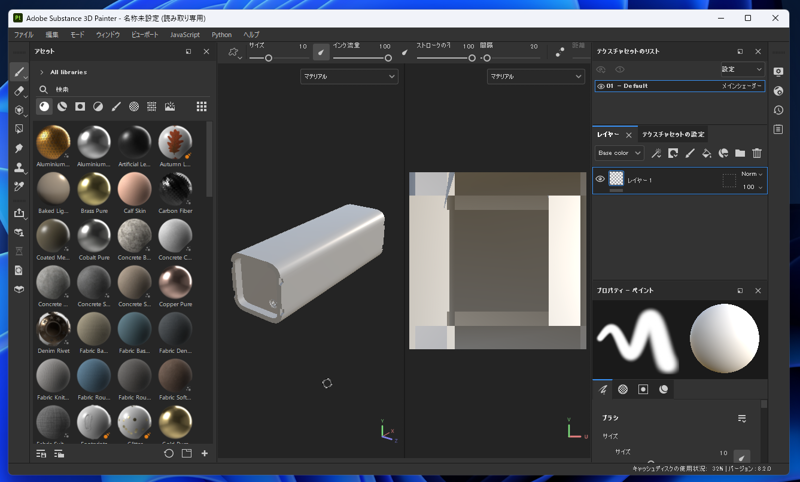Click the サイズ slider handle in top toolbar
Viewport: 800px width, 482px height.
(268, 58)
